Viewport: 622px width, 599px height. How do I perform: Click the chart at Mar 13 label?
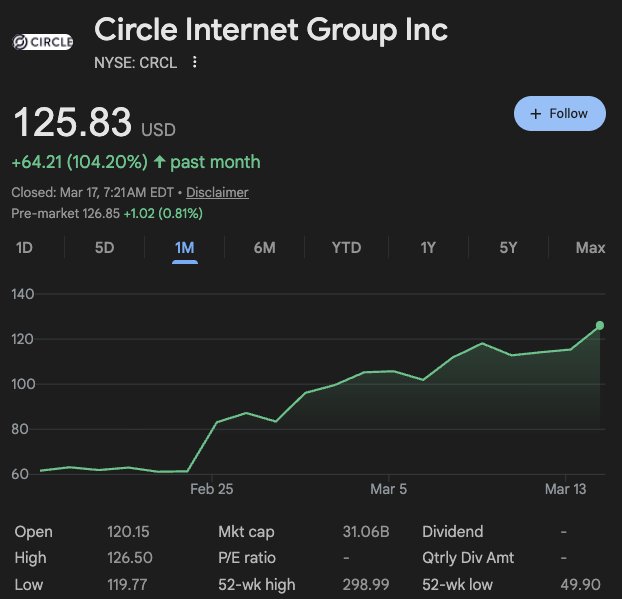[x=566, y=489]
